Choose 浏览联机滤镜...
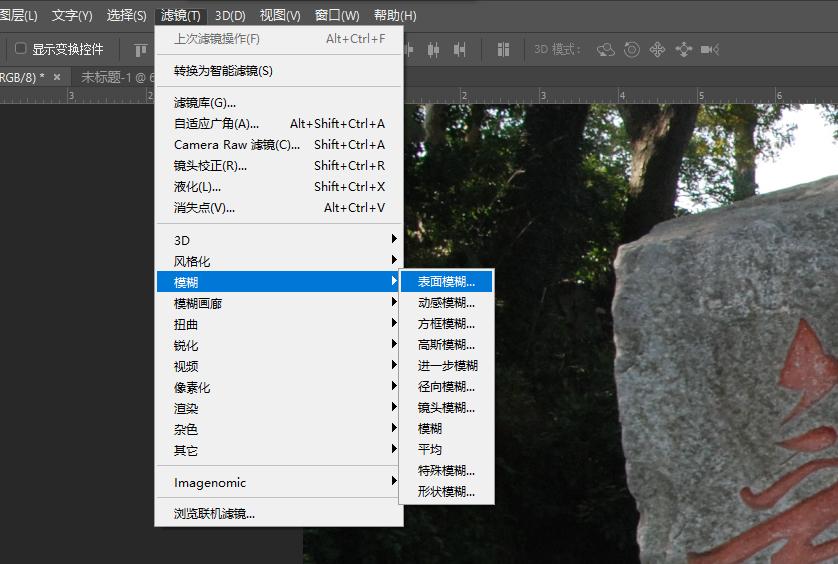838x564 pixels. click(279, 513)
